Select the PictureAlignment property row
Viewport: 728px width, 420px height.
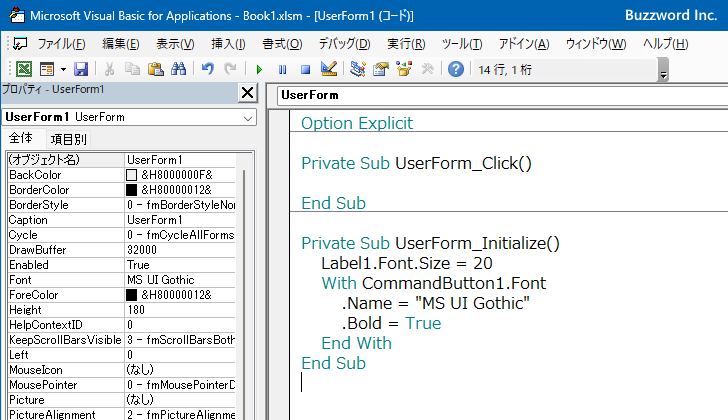point(122,414)
